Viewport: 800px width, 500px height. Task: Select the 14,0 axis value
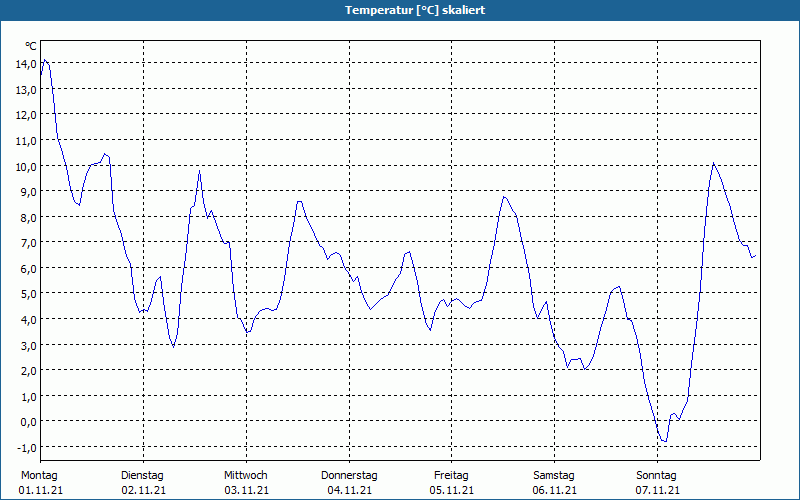[26, 64]
